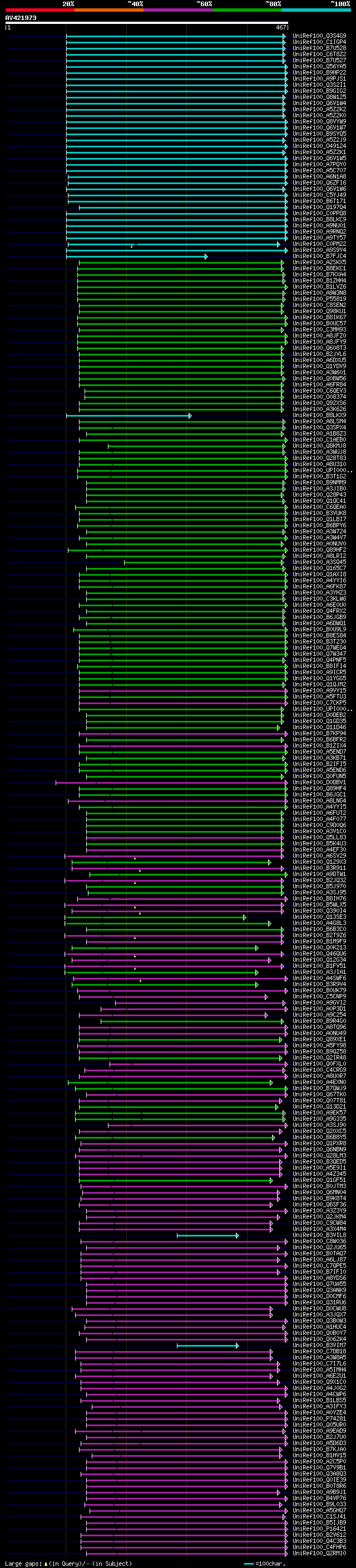Click the short cyan alignment bar for B8LKX9
356x1568 pixels.
[129, 417]
